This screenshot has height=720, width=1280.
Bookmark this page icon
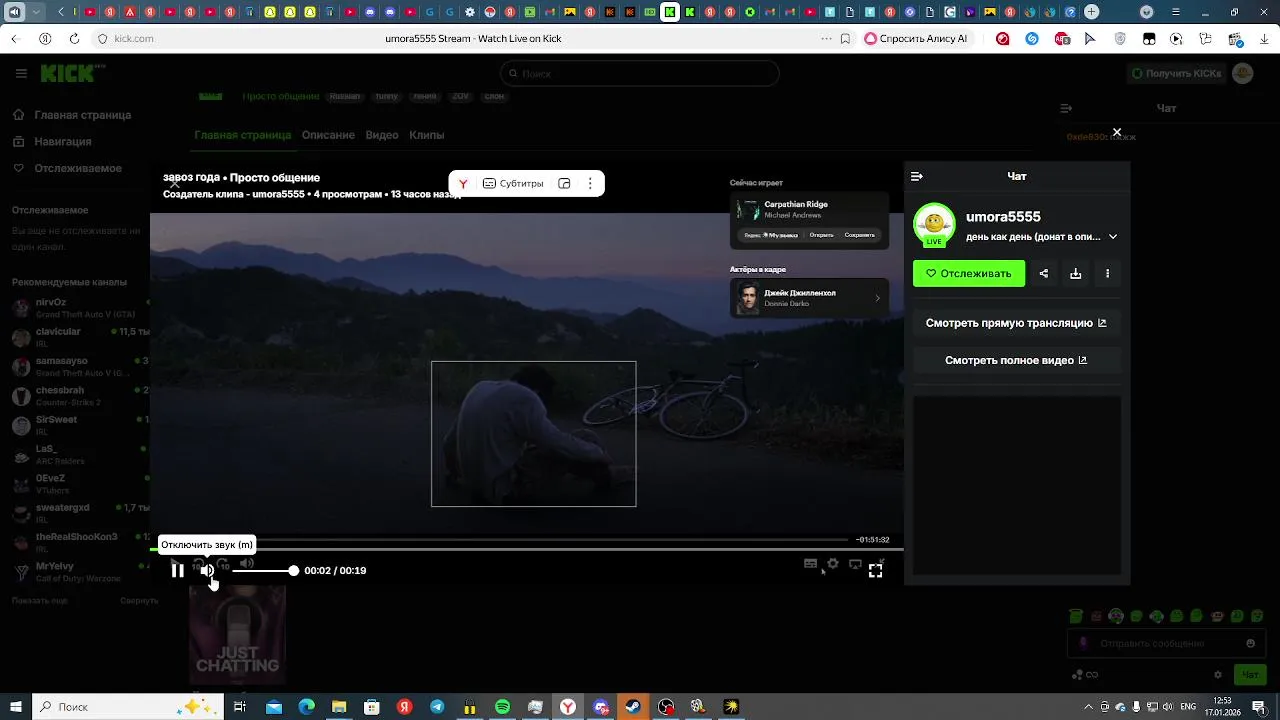846,39
